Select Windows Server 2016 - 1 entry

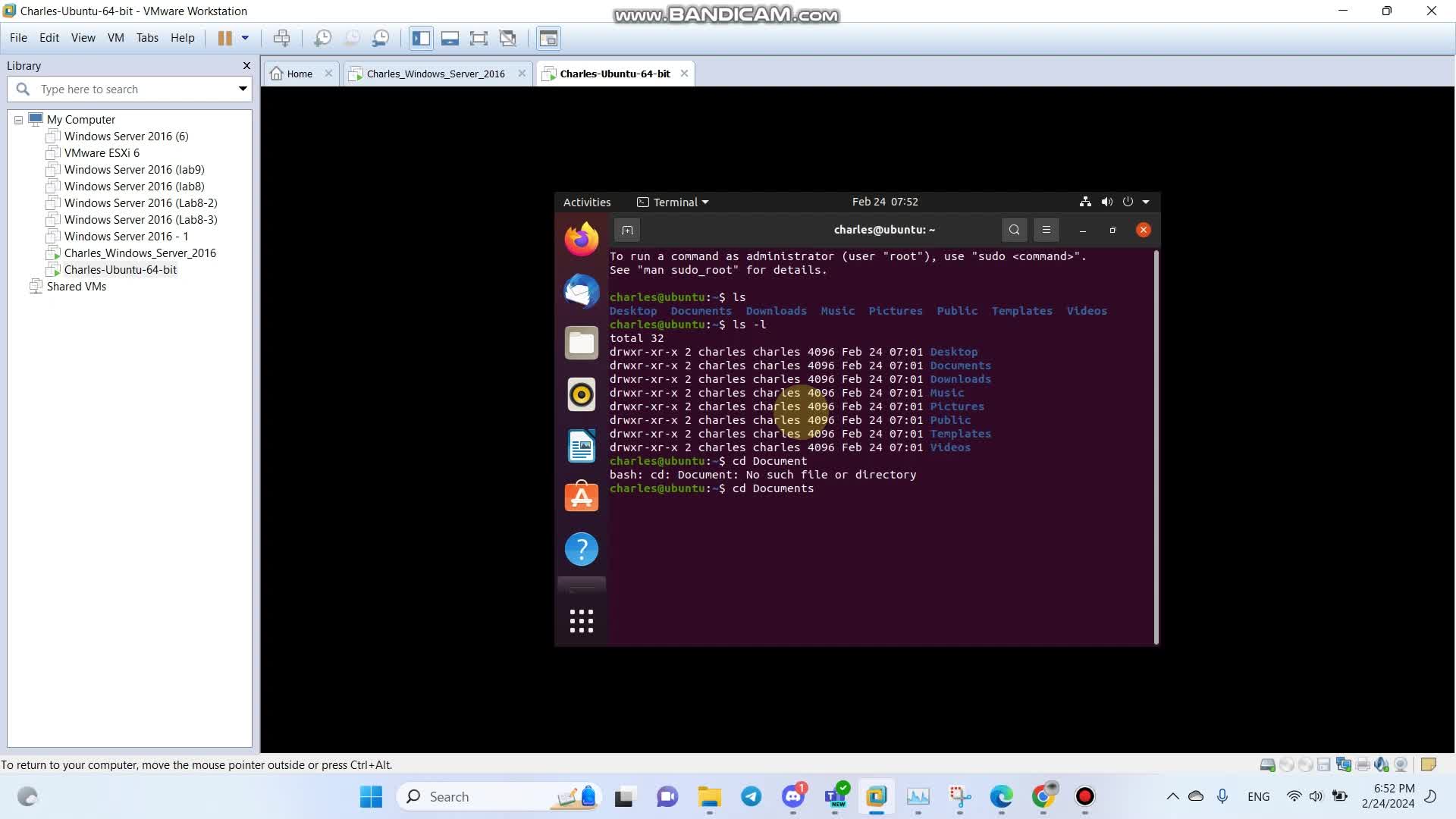pos(126,237)
